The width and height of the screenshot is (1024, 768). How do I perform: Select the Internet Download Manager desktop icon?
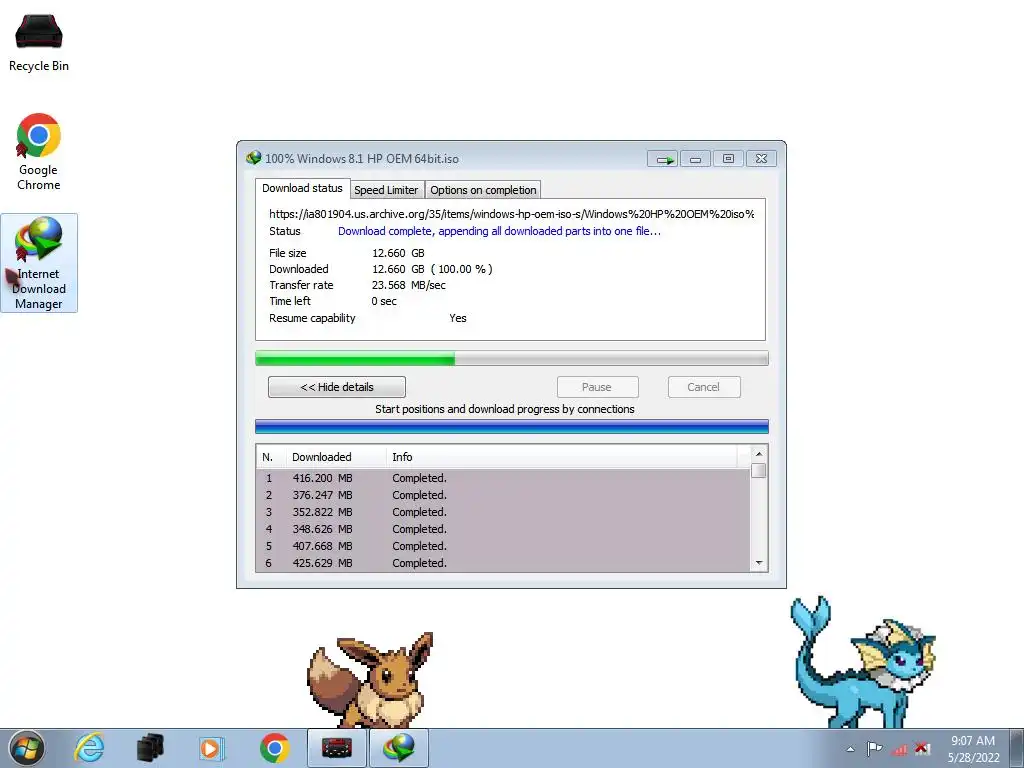39,263
